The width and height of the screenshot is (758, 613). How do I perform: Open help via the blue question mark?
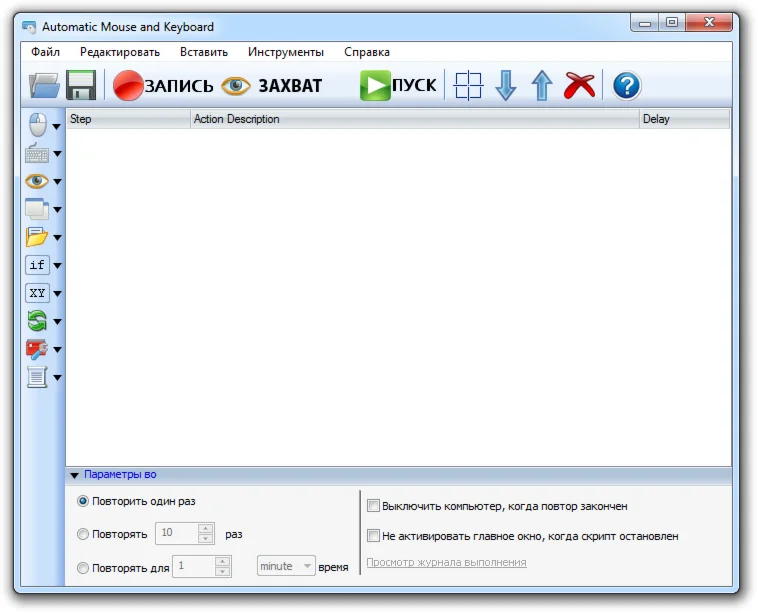point(627,86)
